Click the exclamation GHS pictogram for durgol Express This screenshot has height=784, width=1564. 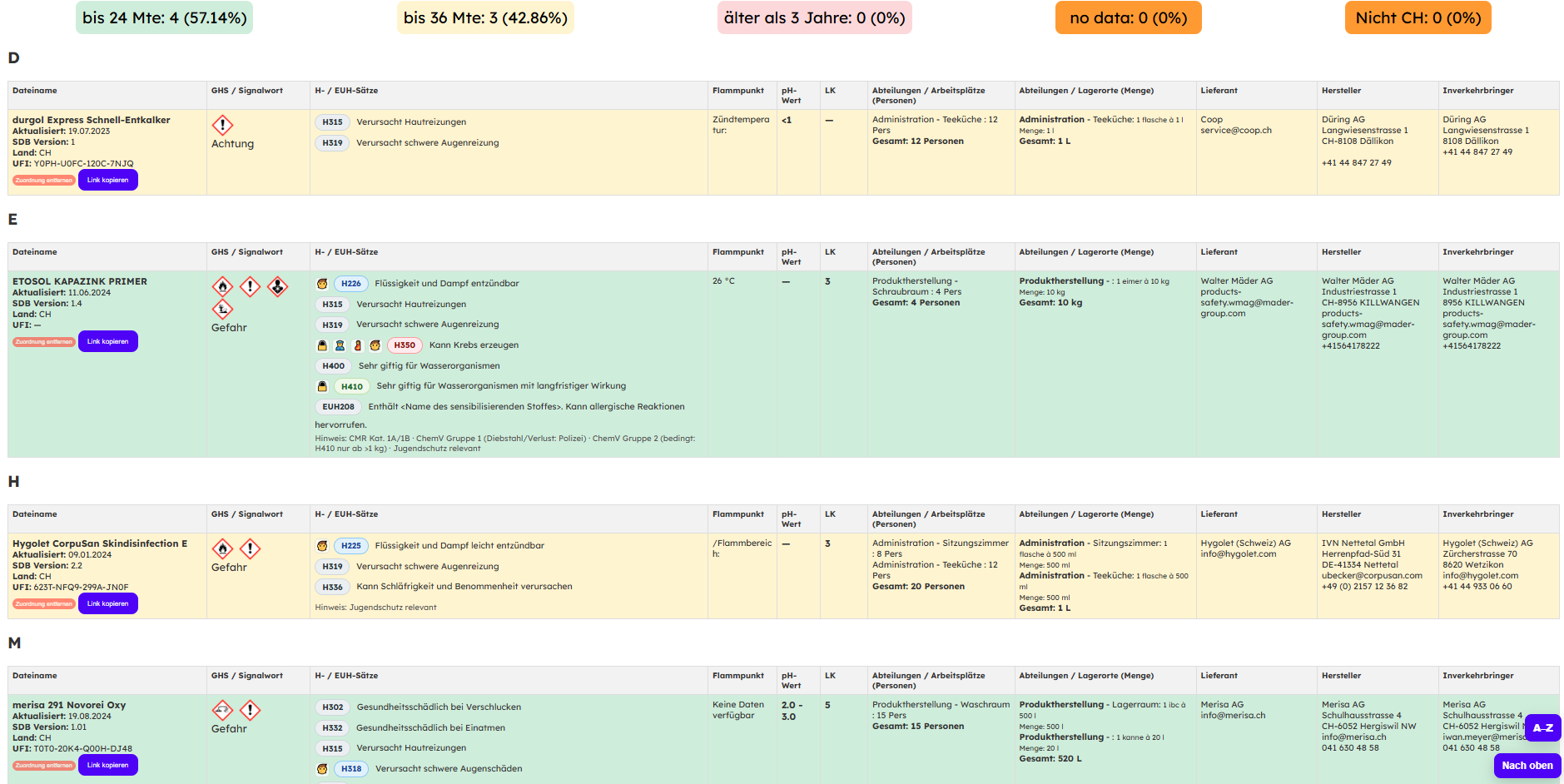[222, 125]
